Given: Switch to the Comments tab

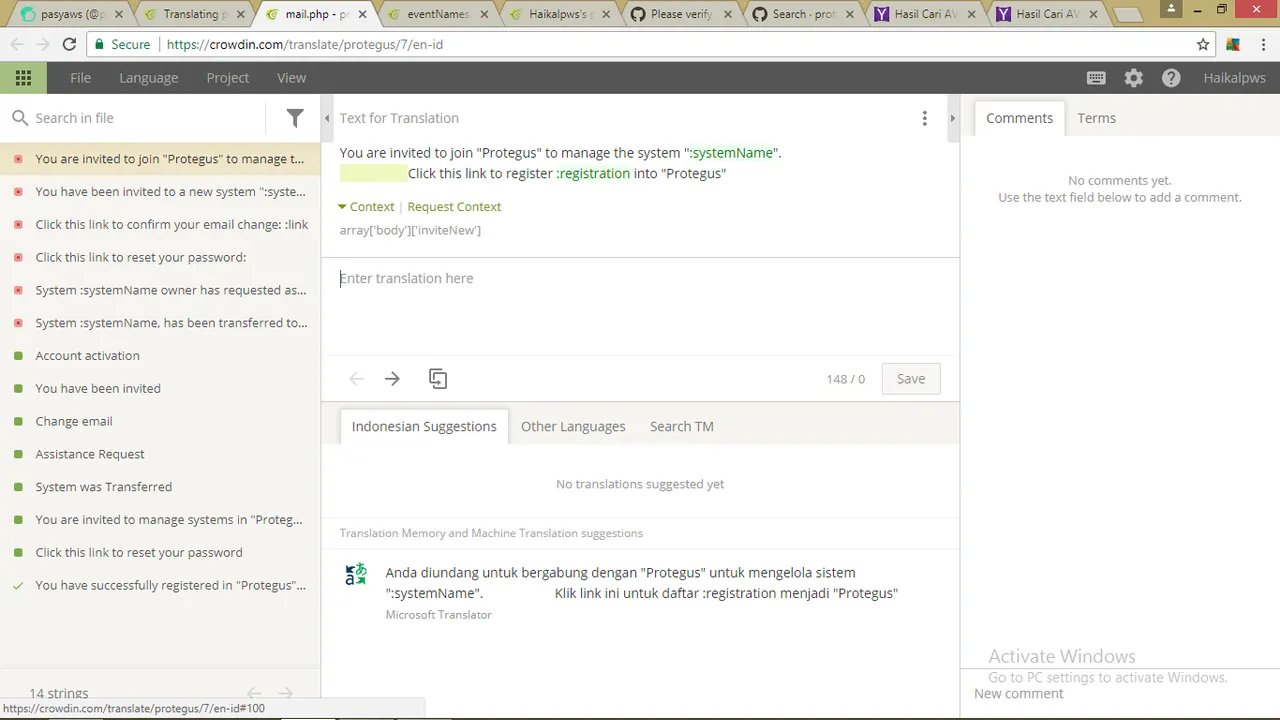Looking at the screenshot, I should [1019, 118].
